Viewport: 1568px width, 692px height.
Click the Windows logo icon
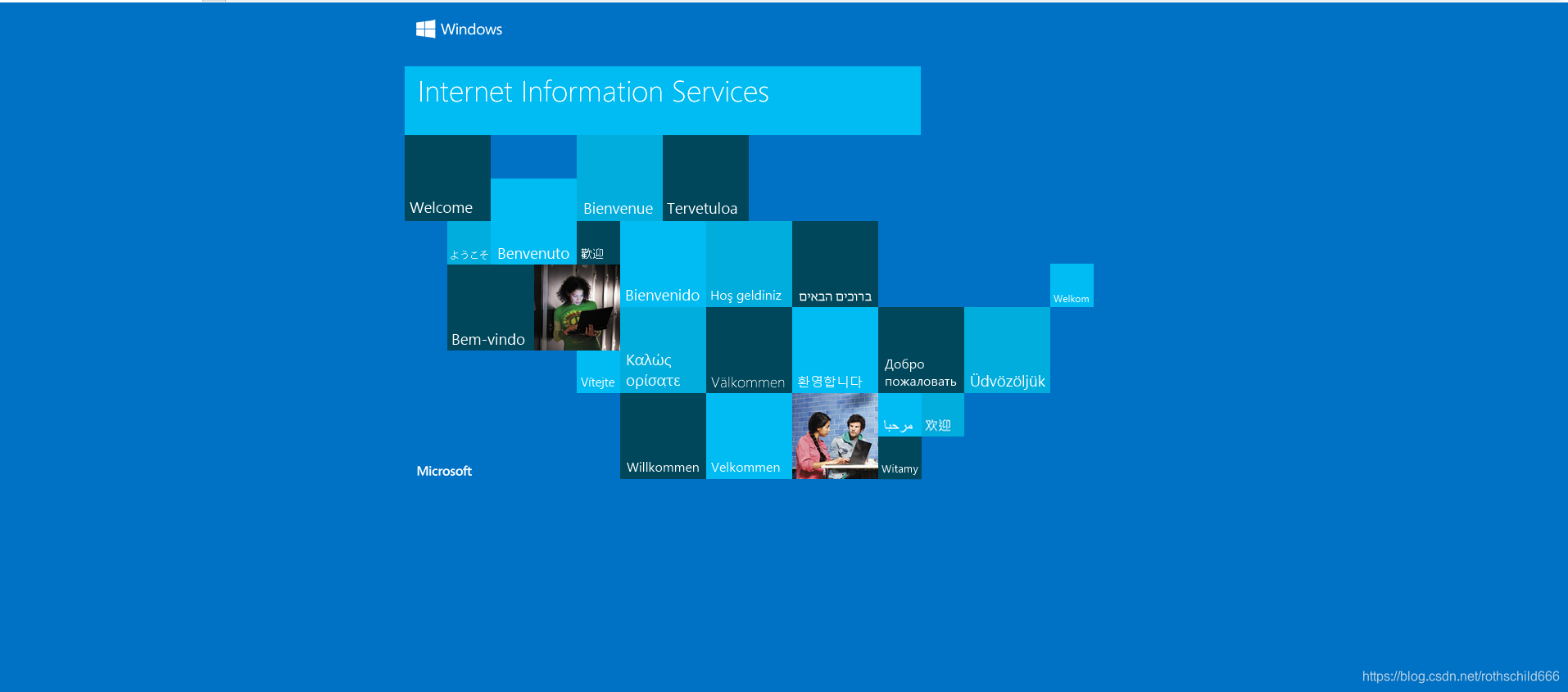coord(425,29)
